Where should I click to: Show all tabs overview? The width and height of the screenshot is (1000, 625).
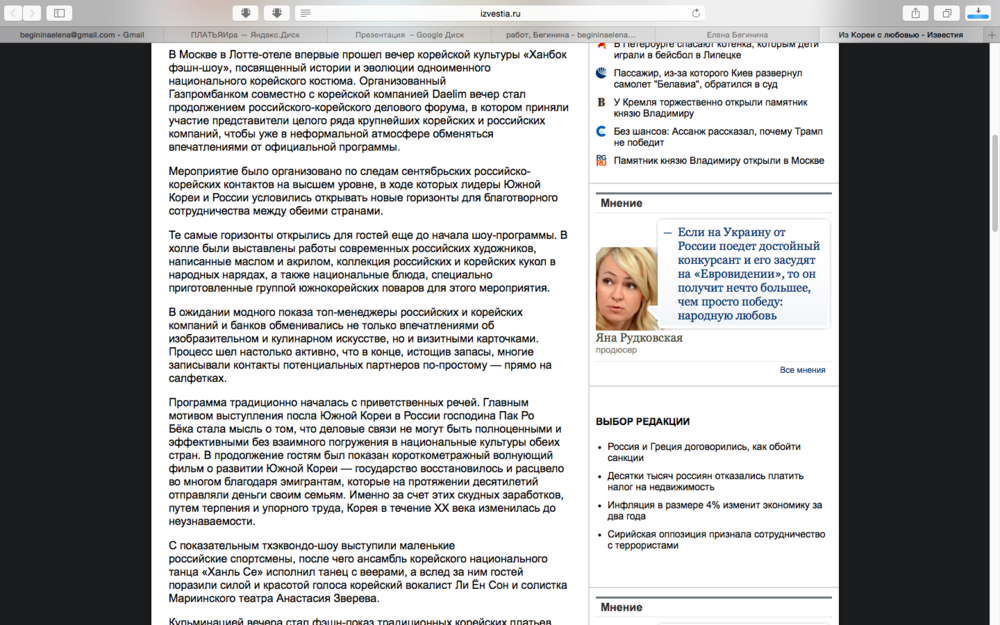947,13
